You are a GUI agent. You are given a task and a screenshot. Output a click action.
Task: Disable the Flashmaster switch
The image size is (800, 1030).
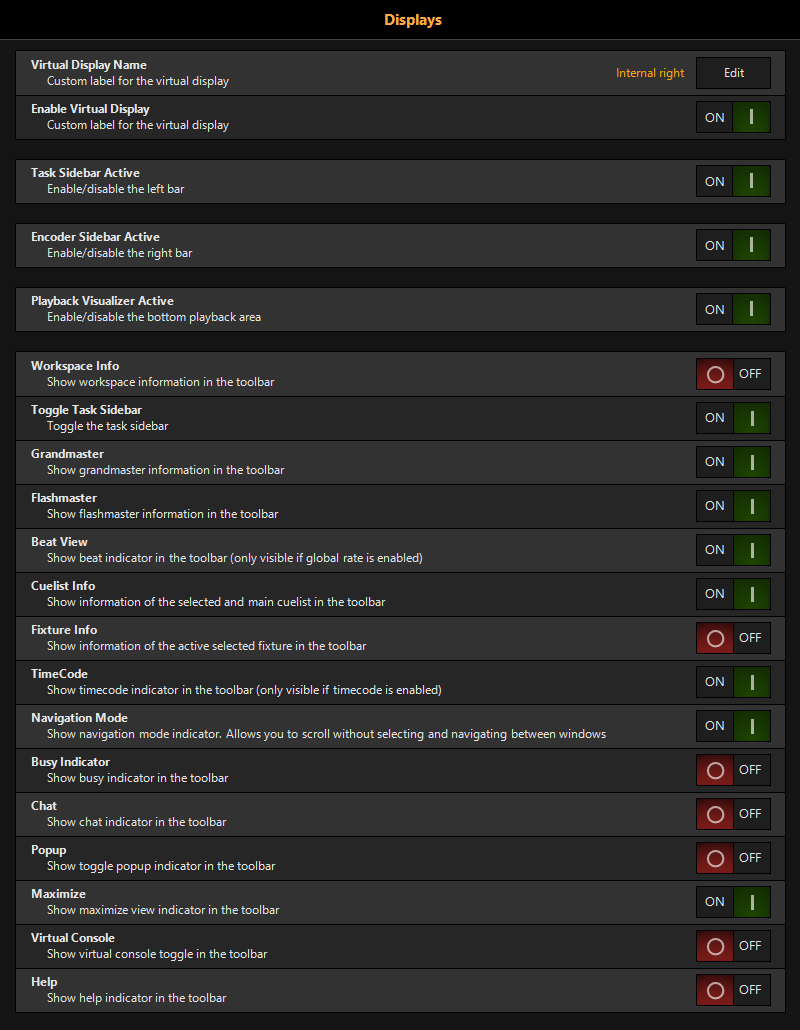click(733, 506)
